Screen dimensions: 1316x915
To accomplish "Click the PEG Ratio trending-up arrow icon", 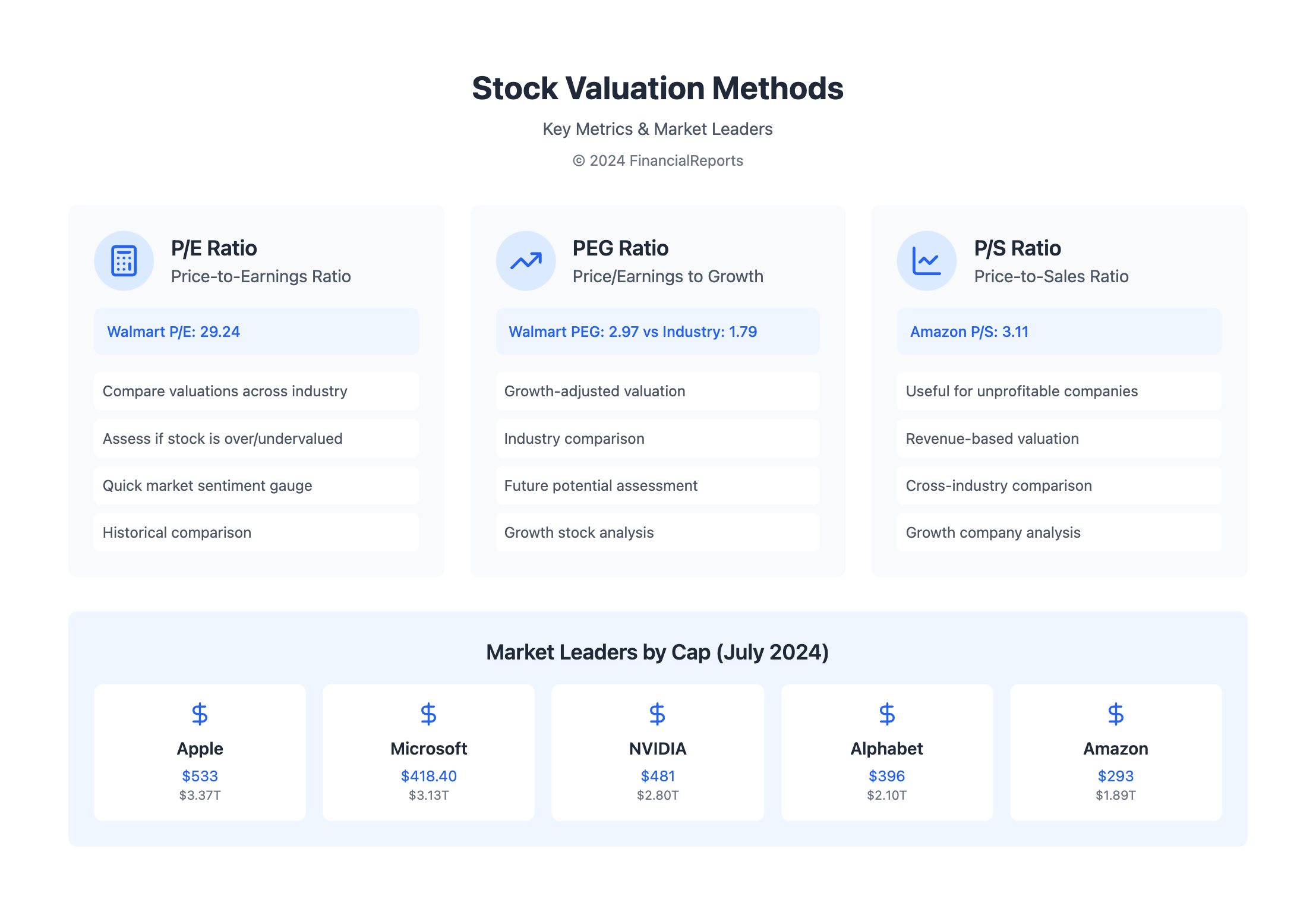I will coord(526,261).
